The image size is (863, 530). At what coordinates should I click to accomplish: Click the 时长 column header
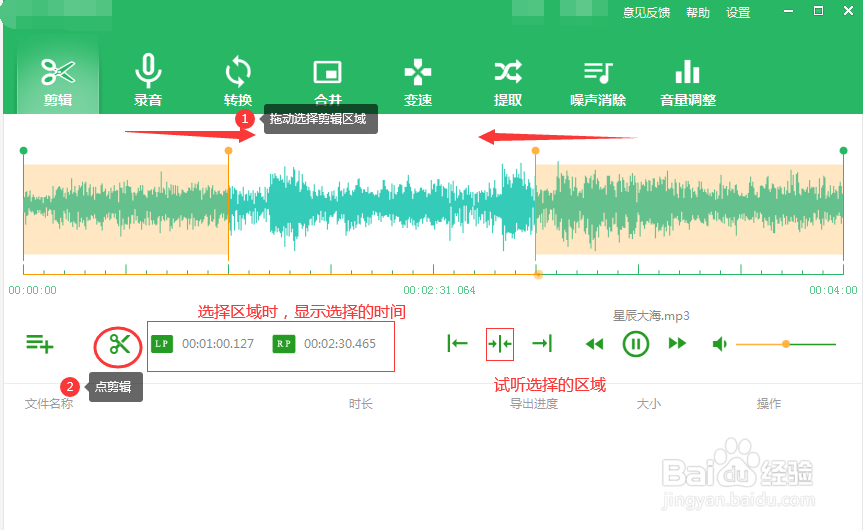pyautogui.click(x=361, y=404)
